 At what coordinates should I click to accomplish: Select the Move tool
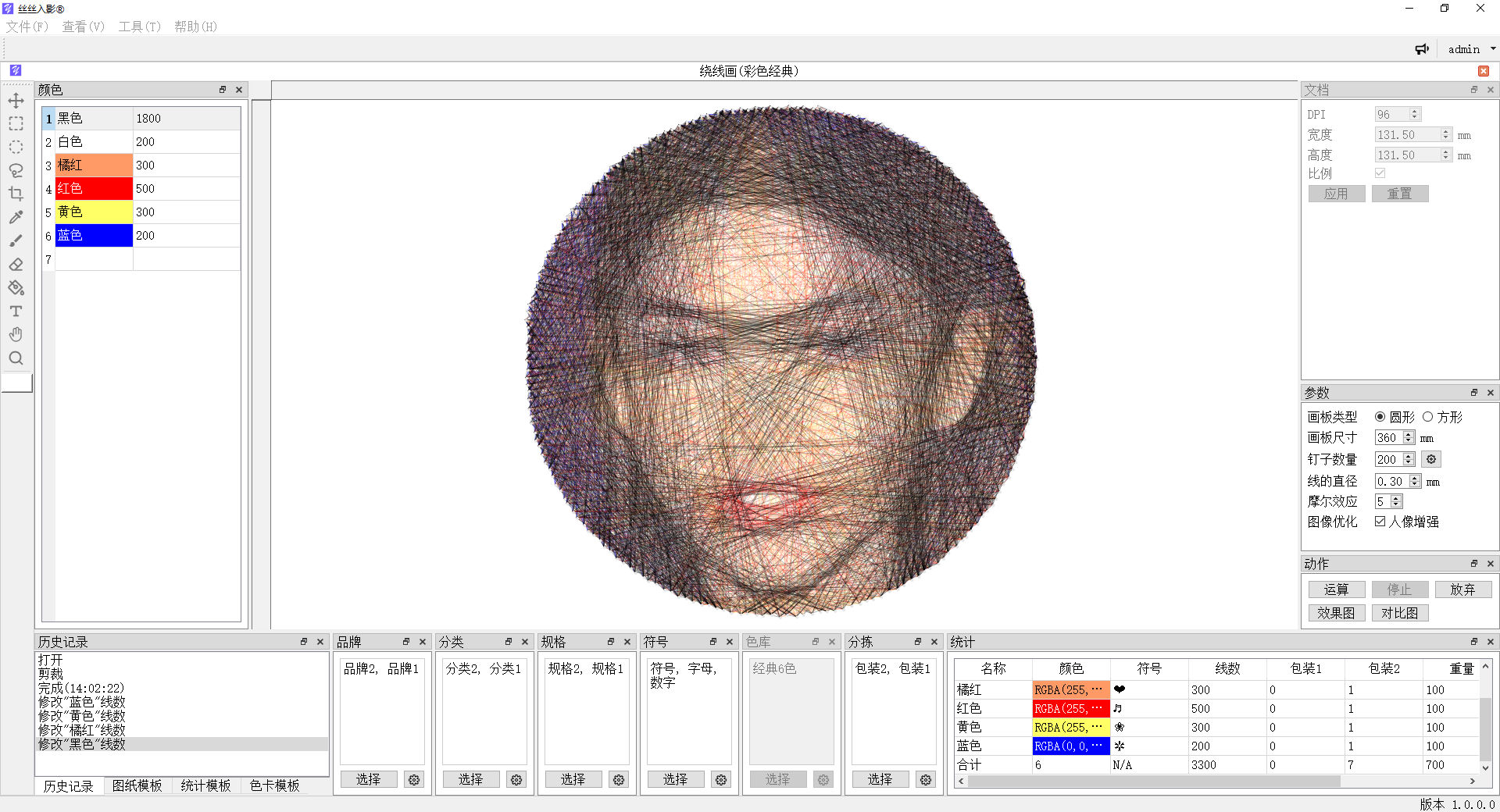tap(16, 100)
